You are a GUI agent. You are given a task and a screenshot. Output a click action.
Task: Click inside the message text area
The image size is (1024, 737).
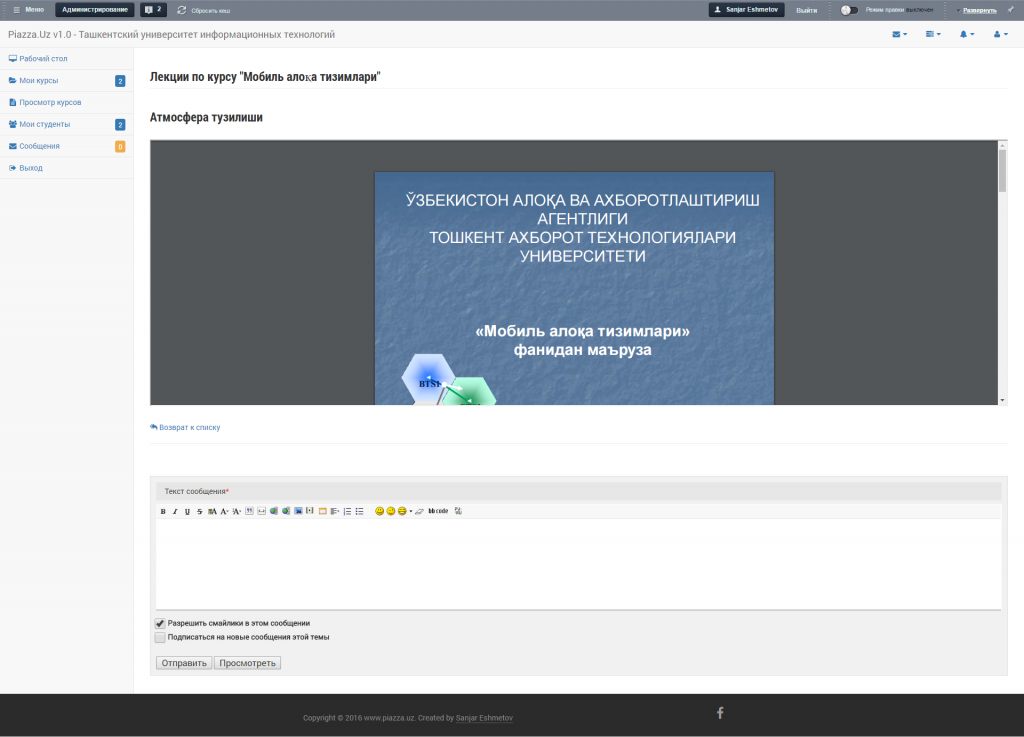pos(578,564)
